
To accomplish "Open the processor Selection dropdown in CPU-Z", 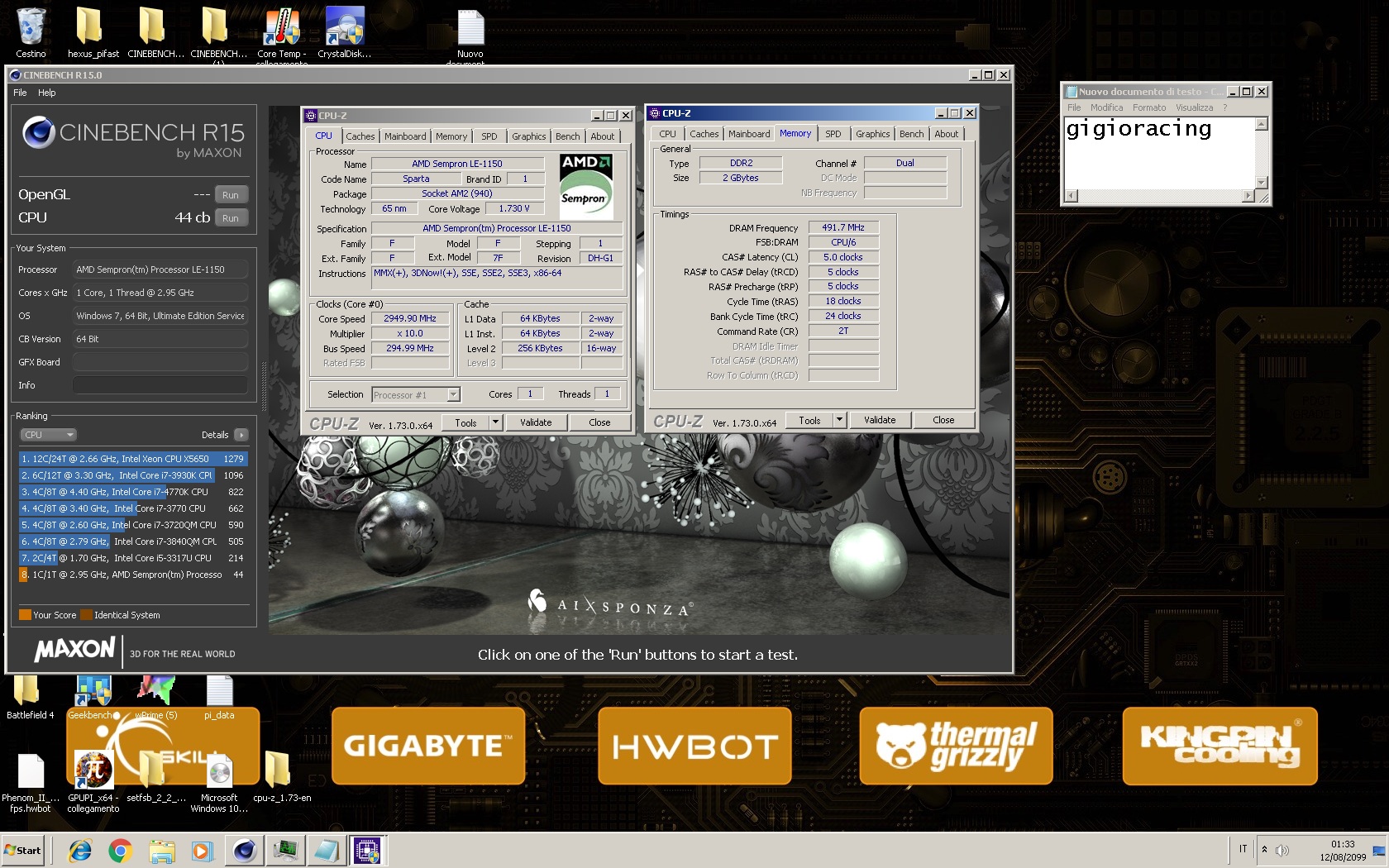I will 416,395.
